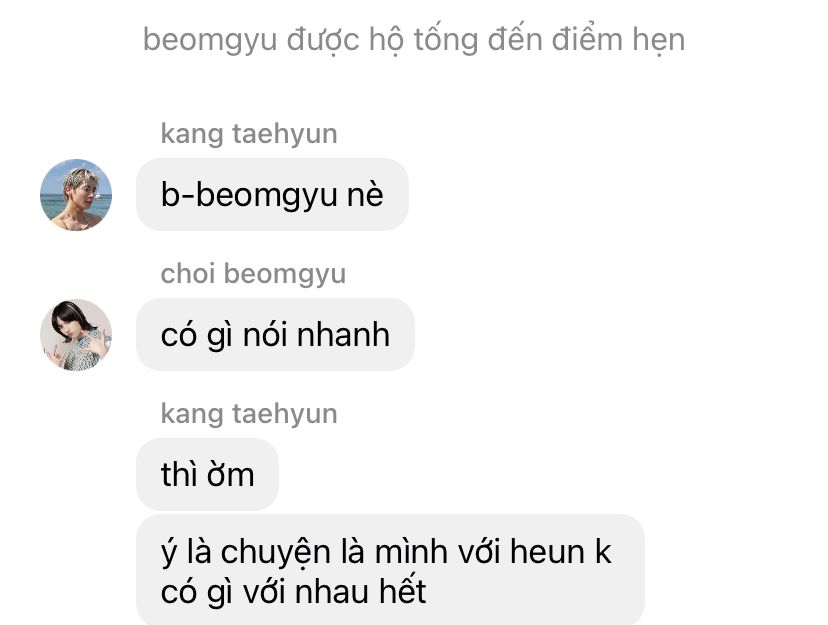The image size is (828, 625).
Task: Select the 'thì ờm' message bubble
Action: (x=208, y=474)
